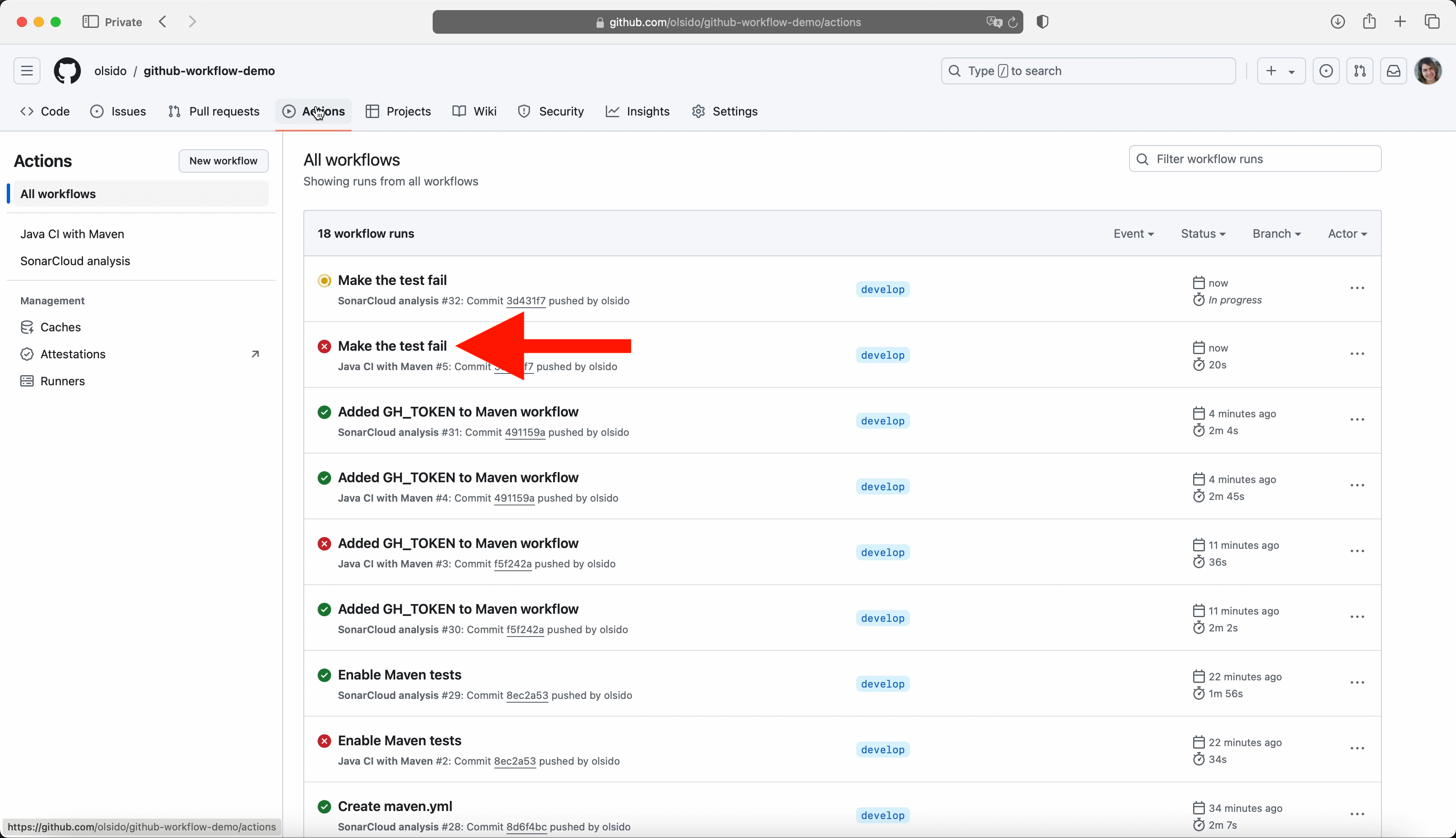This screenshot has height=838, width=1456.
Task: Expand the Branch filter dropdown
Action: point(1277,234)
